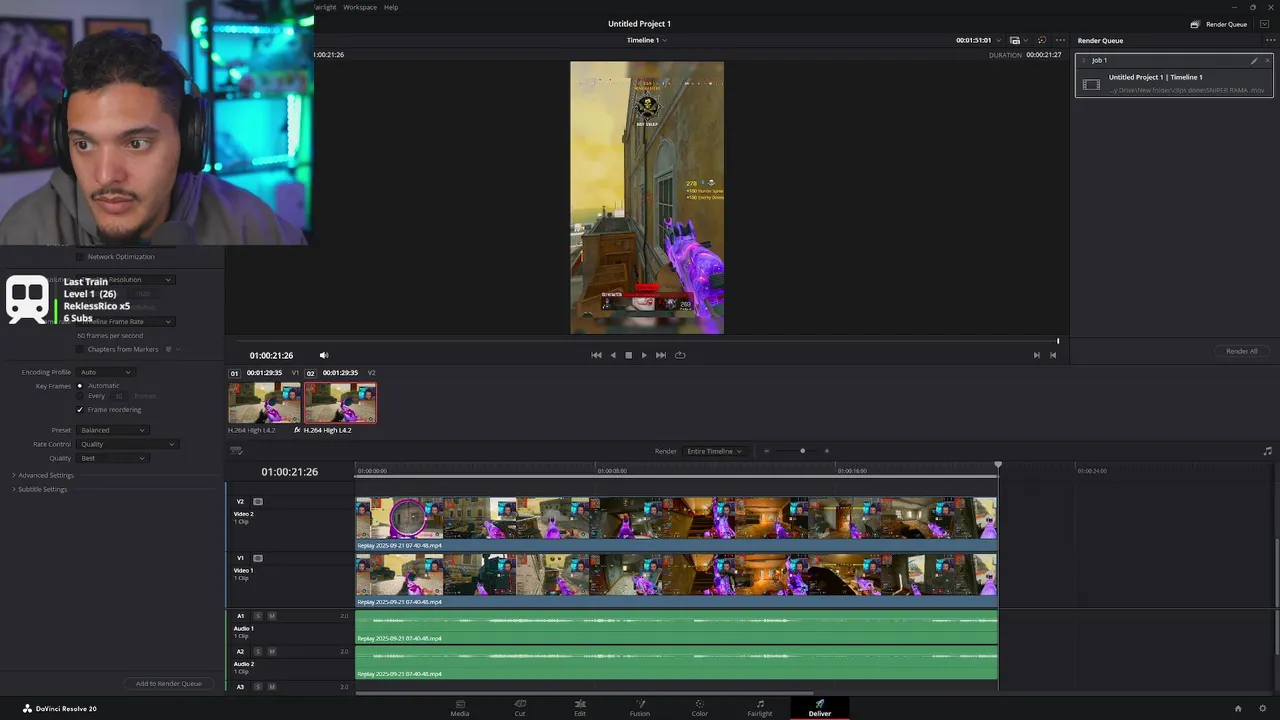Open the Workspace menu
The height and width of the screenshot is (720, 1280).
(360, 7)
